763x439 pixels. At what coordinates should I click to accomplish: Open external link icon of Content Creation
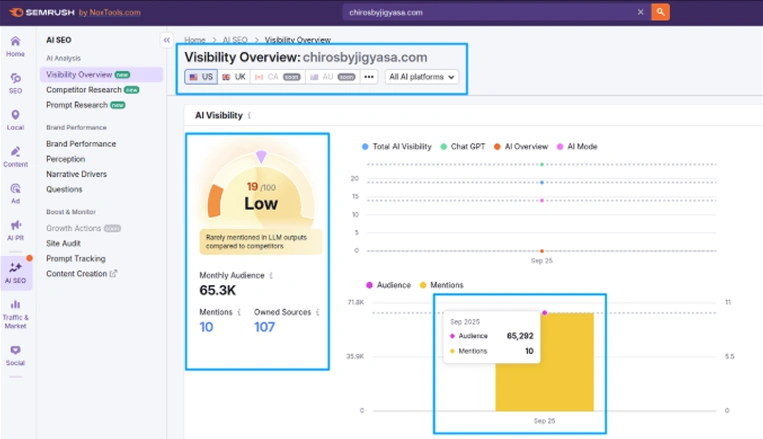(x=113, y=274)
